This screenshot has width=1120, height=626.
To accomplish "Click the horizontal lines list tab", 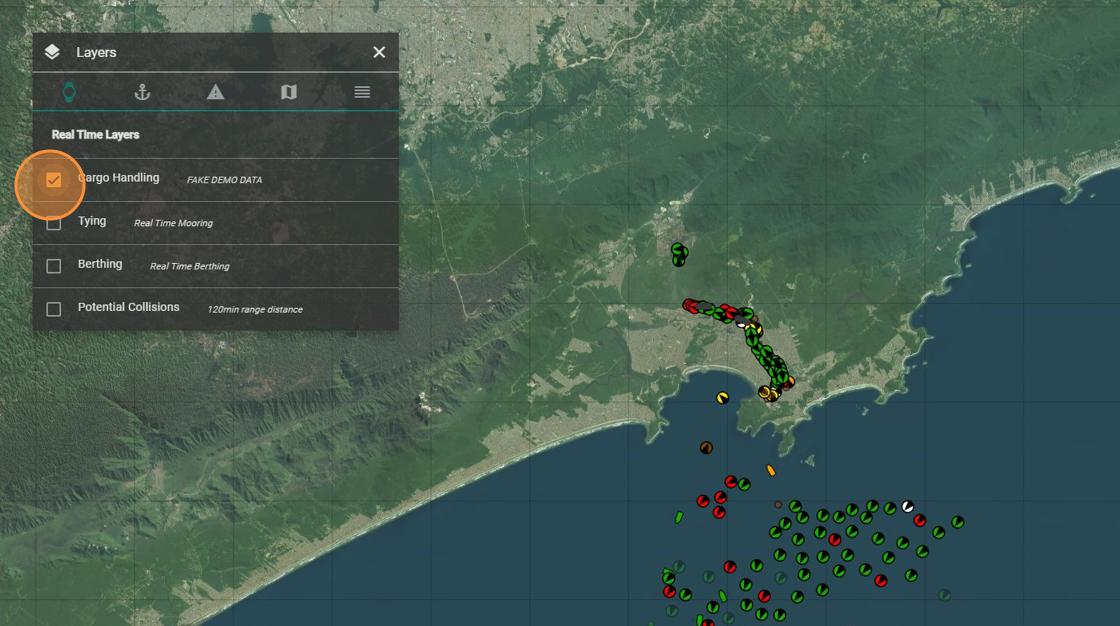I will coord(362,92).
